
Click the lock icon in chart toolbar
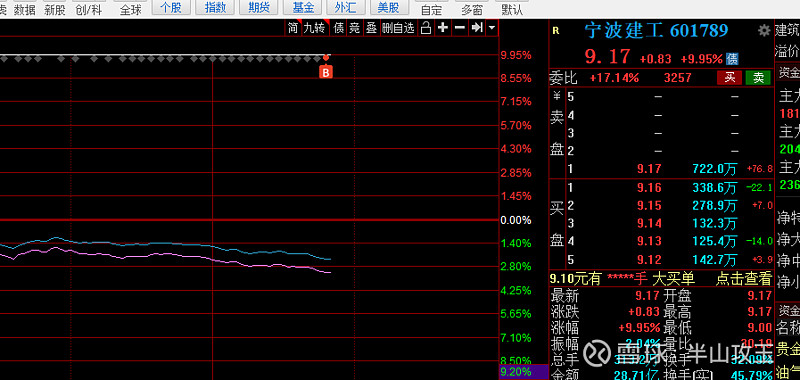pyautogui.click(x=426, y=28)
